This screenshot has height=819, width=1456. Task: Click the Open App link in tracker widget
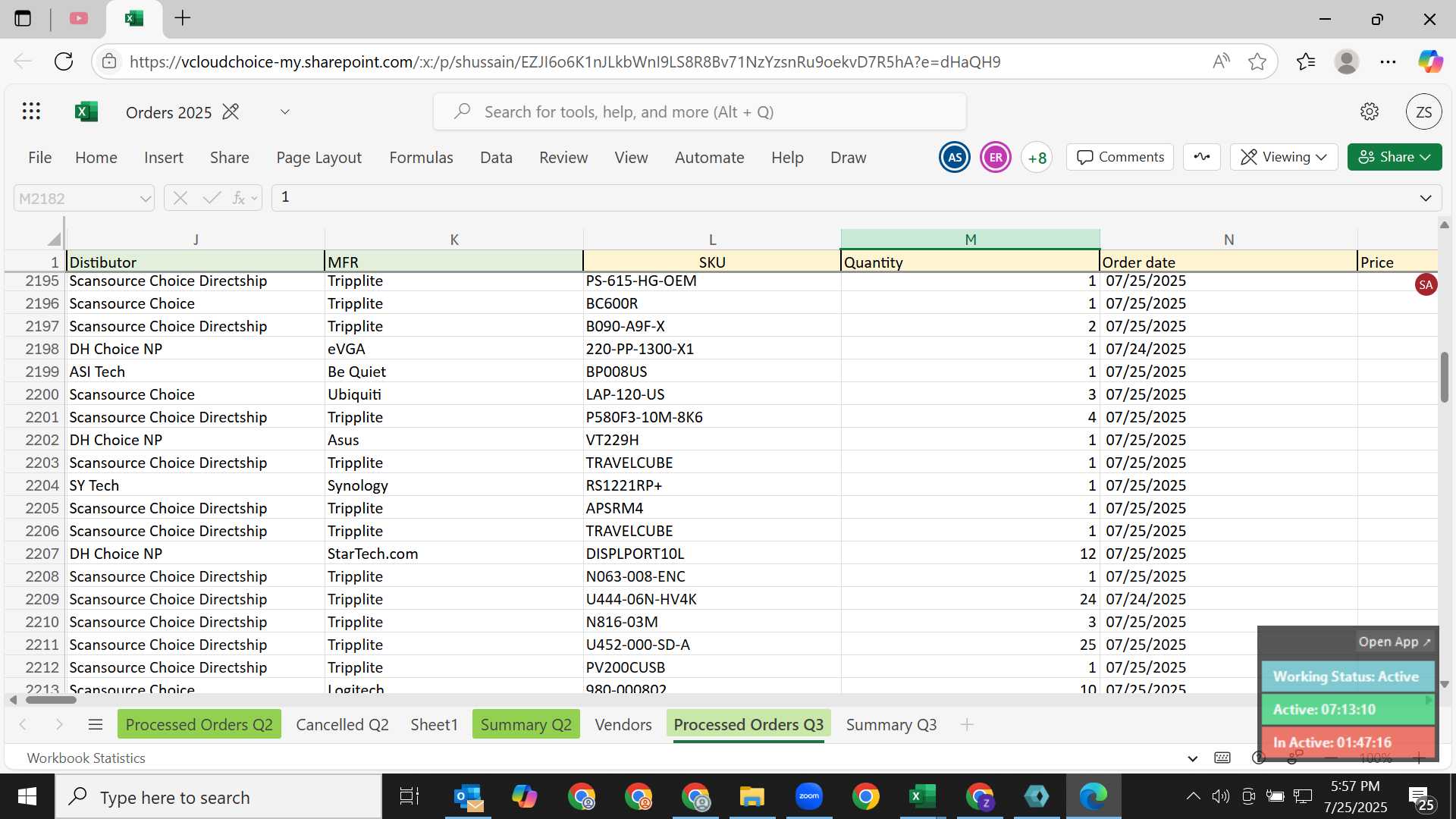pos(1395,642)
